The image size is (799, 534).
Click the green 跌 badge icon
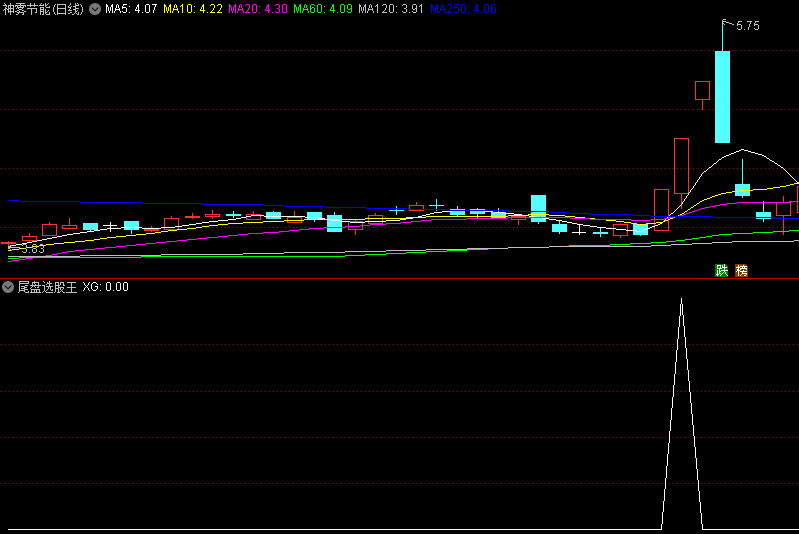coord(722,271)
